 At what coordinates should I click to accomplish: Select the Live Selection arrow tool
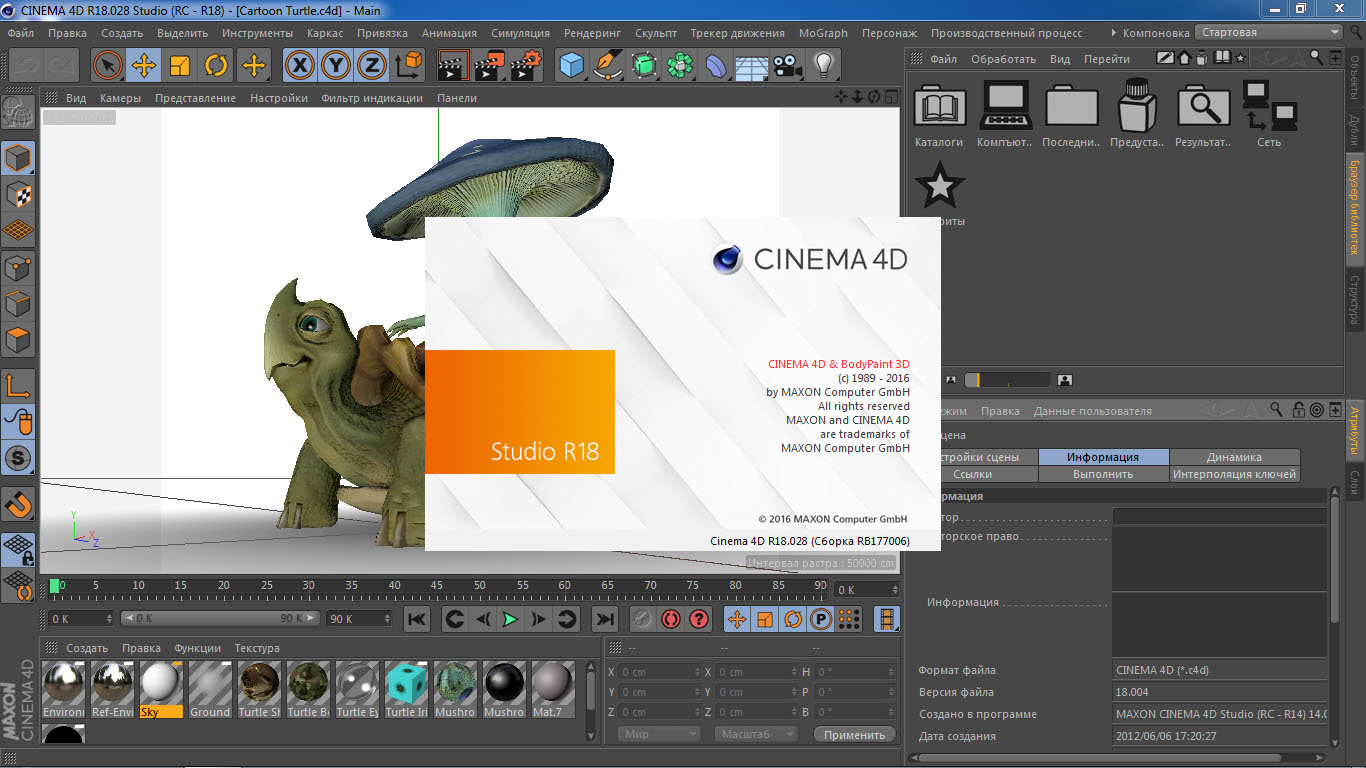coord(108,66)
